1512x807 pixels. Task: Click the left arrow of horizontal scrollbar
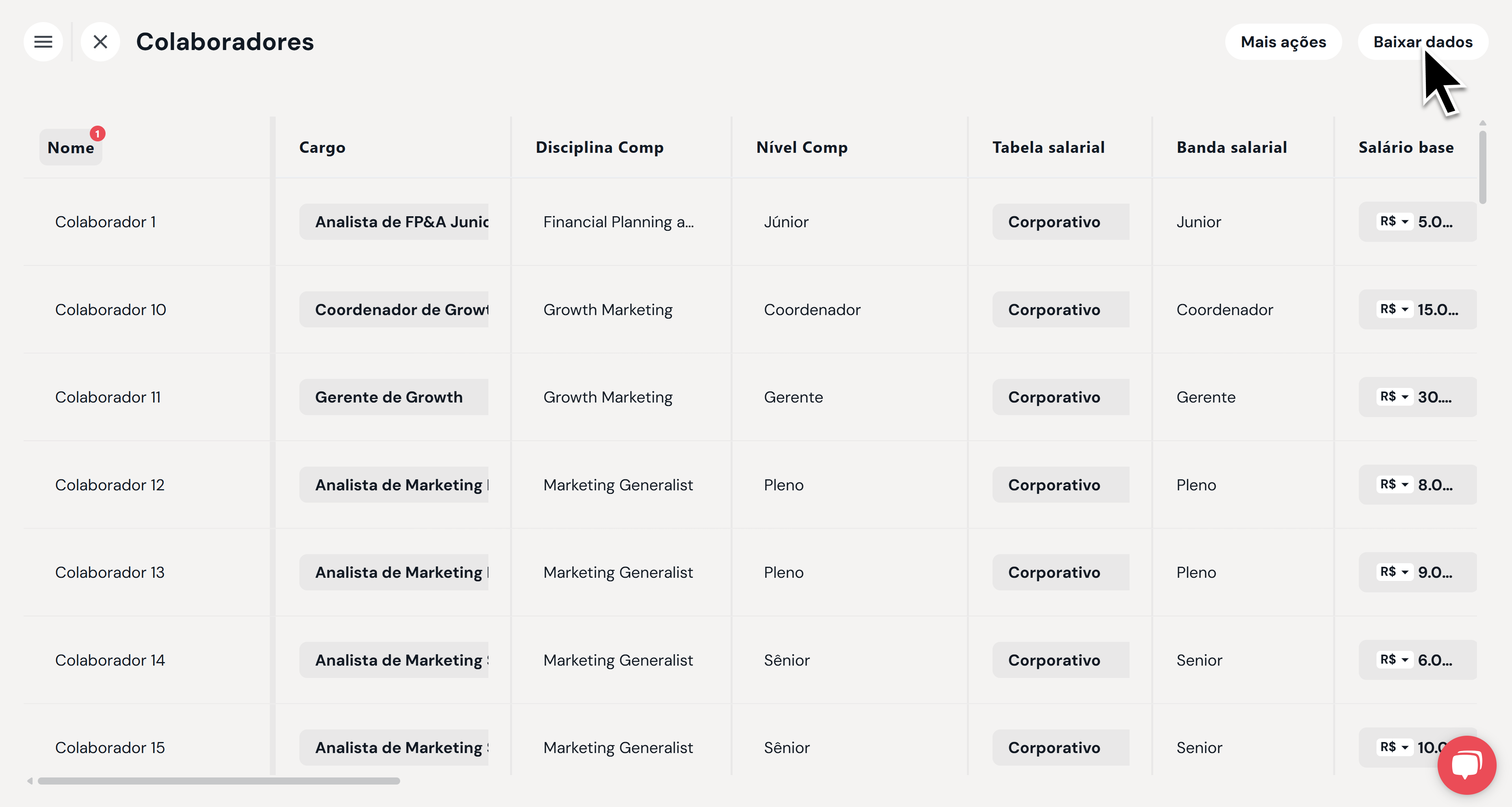[30, 781]
